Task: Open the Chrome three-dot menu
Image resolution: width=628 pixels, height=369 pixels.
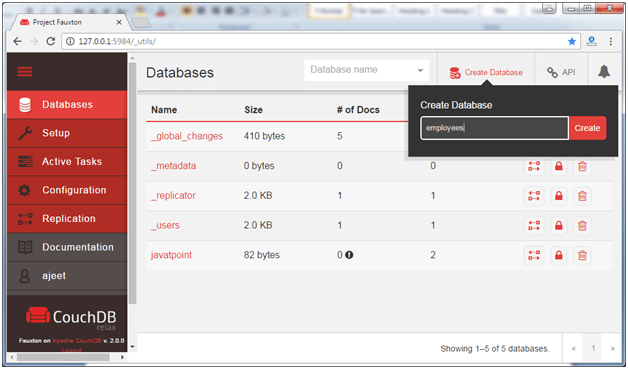Action: tap(610, 41)
